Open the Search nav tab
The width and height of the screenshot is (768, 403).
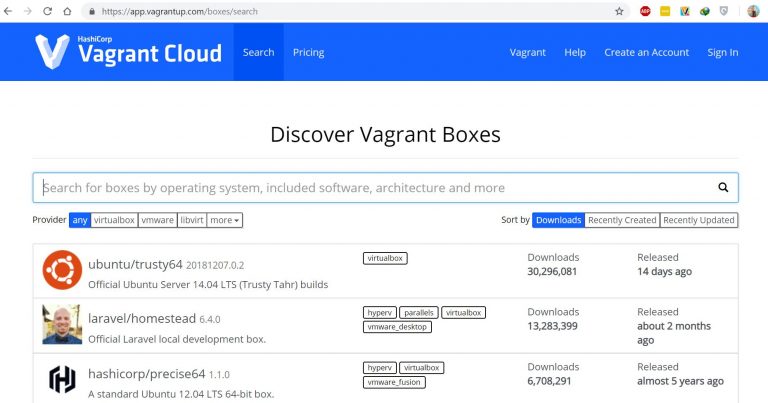259,52
